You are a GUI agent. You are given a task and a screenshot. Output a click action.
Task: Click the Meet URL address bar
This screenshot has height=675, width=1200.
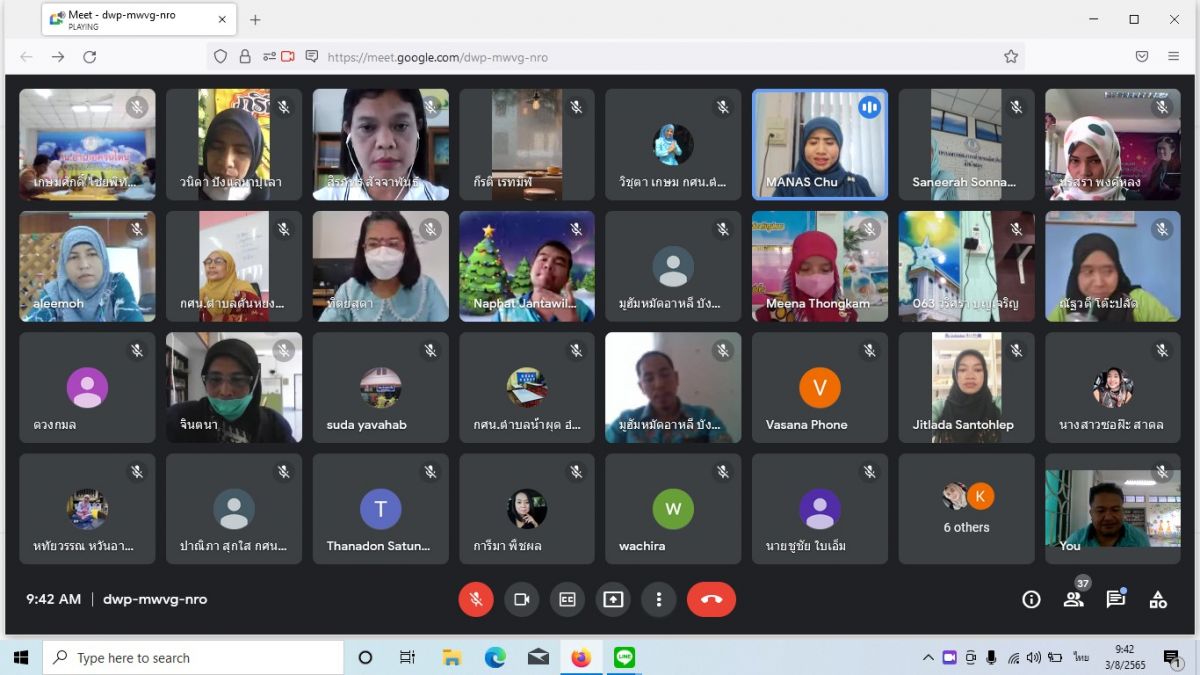[x=650, y=57]
